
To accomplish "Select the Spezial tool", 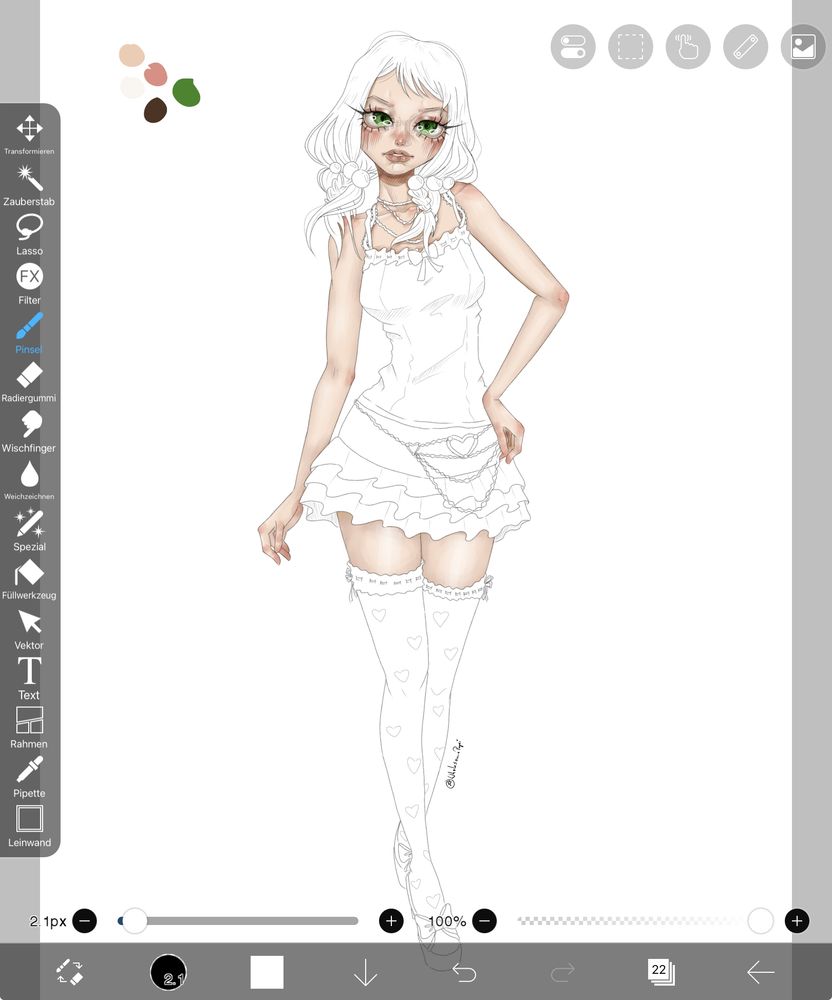I will pos(29,530).
